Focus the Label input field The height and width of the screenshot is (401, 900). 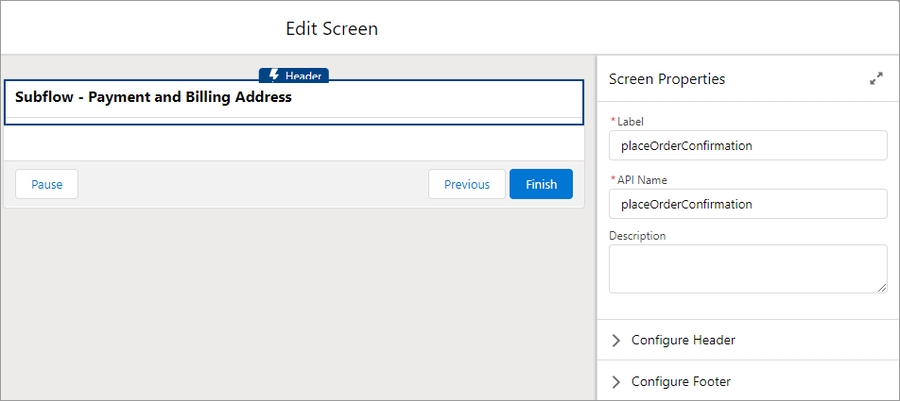point(747,145)
